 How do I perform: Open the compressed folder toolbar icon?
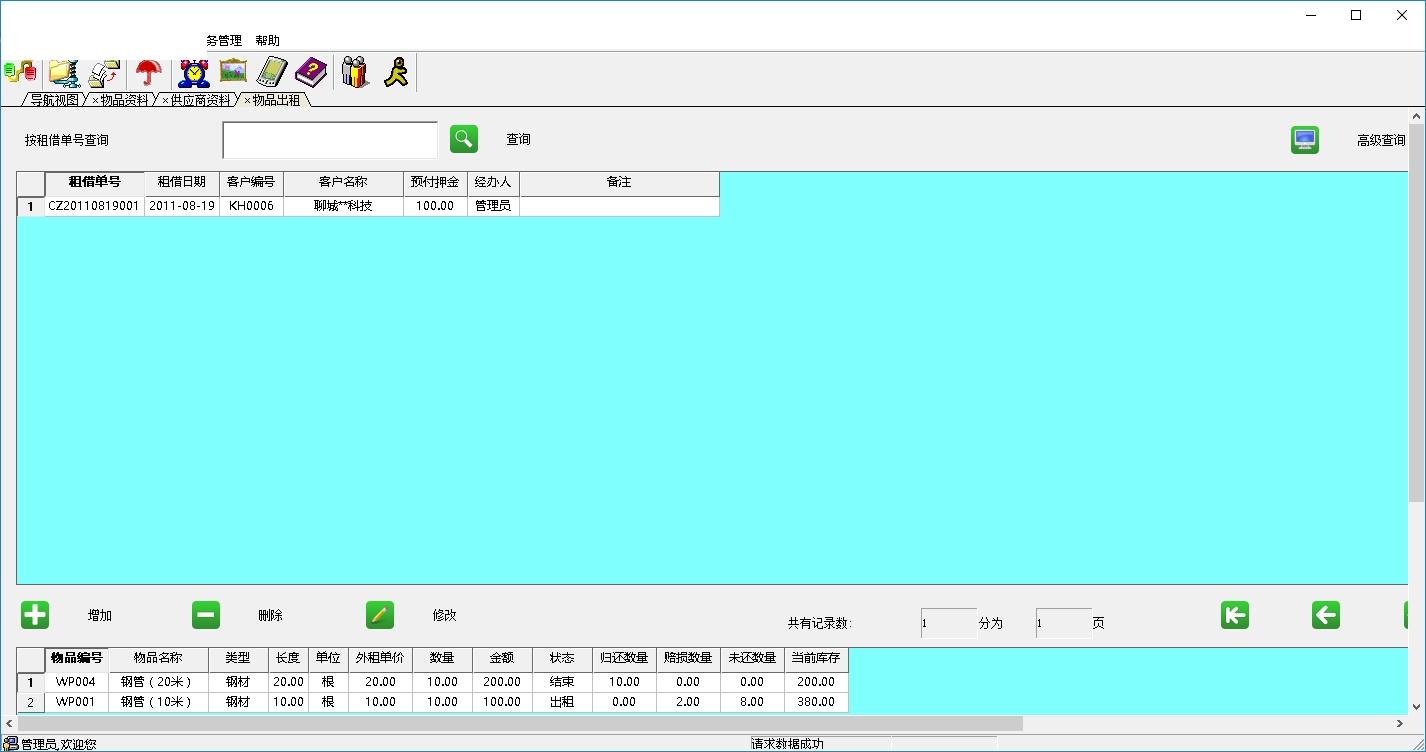(65, 72)
